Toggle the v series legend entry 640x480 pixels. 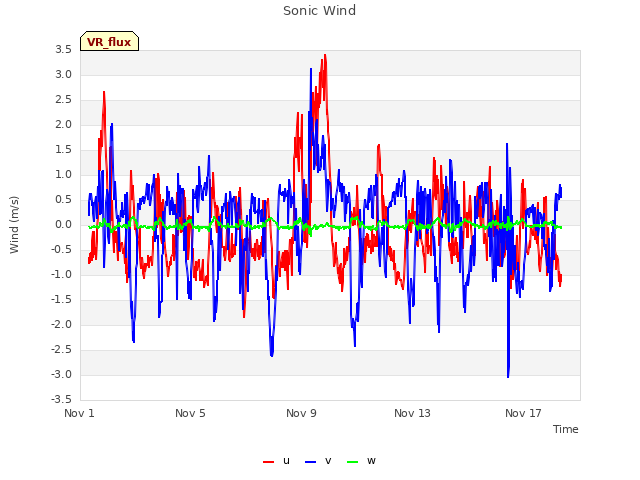[x=318, y=461]
